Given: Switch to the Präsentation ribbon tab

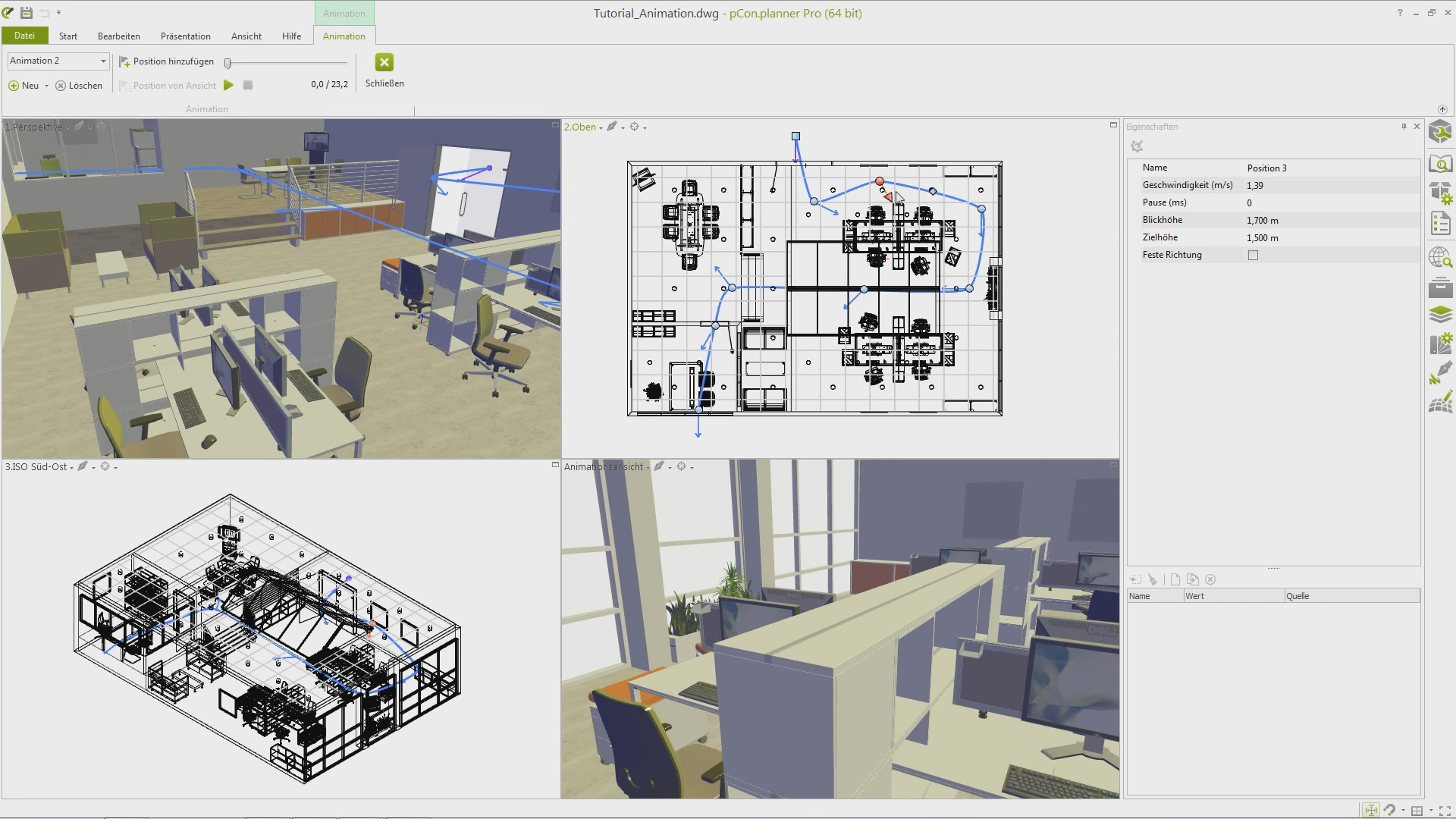Looking at the screenshot, I should point(185,36).
